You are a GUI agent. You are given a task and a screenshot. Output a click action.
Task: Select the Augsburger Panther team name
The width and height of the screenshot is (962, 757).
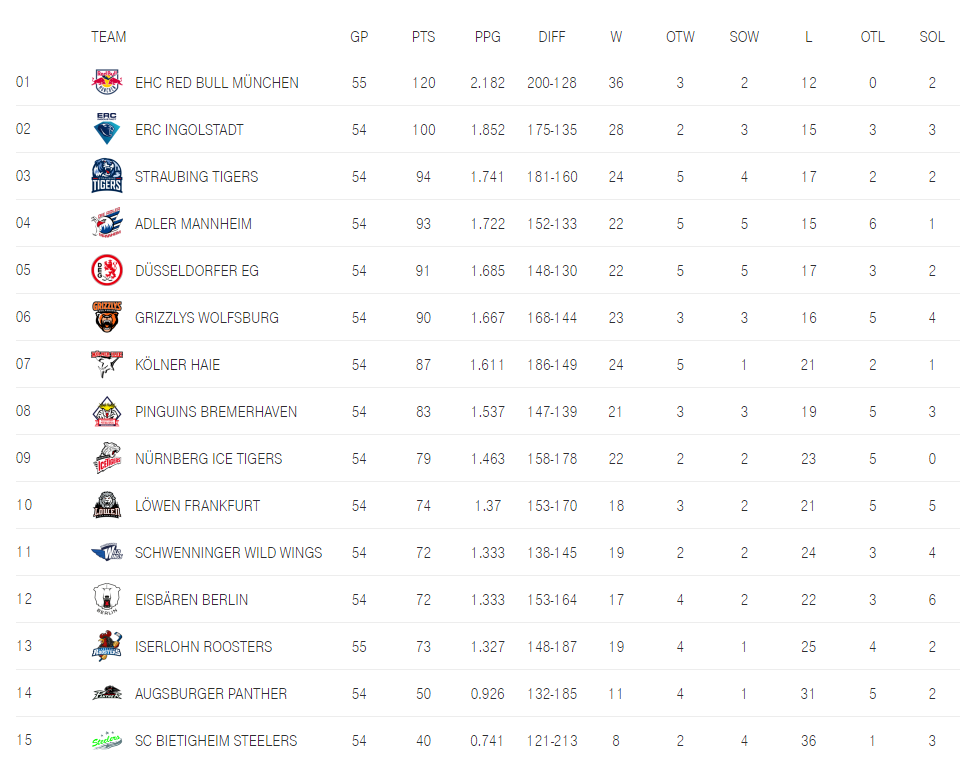pos(211,694)
